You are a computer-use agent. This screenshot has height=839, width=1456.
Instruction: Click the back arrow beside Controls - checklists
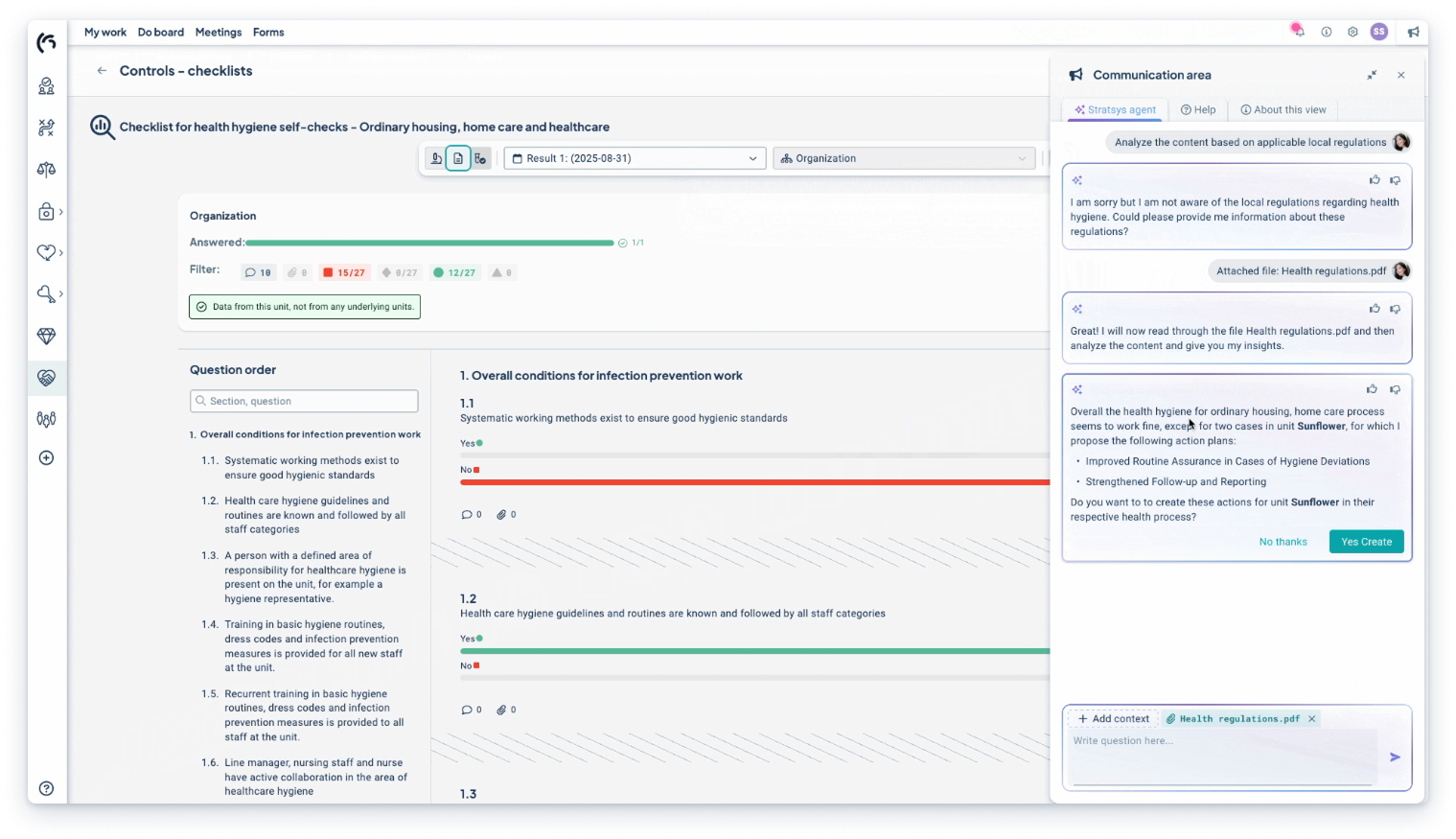102,71
